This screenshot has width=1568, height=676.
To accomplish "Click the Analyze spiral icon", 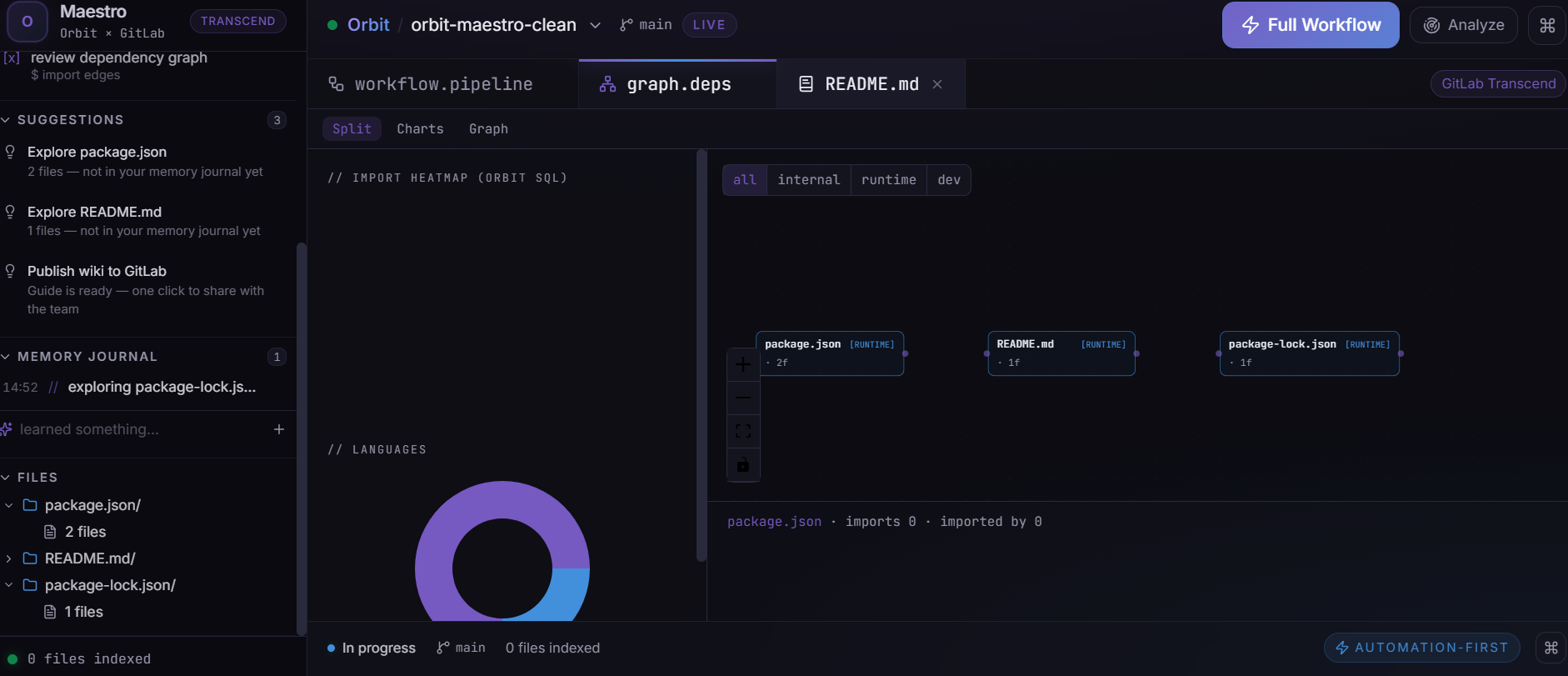I will [x=1431, y=25].
